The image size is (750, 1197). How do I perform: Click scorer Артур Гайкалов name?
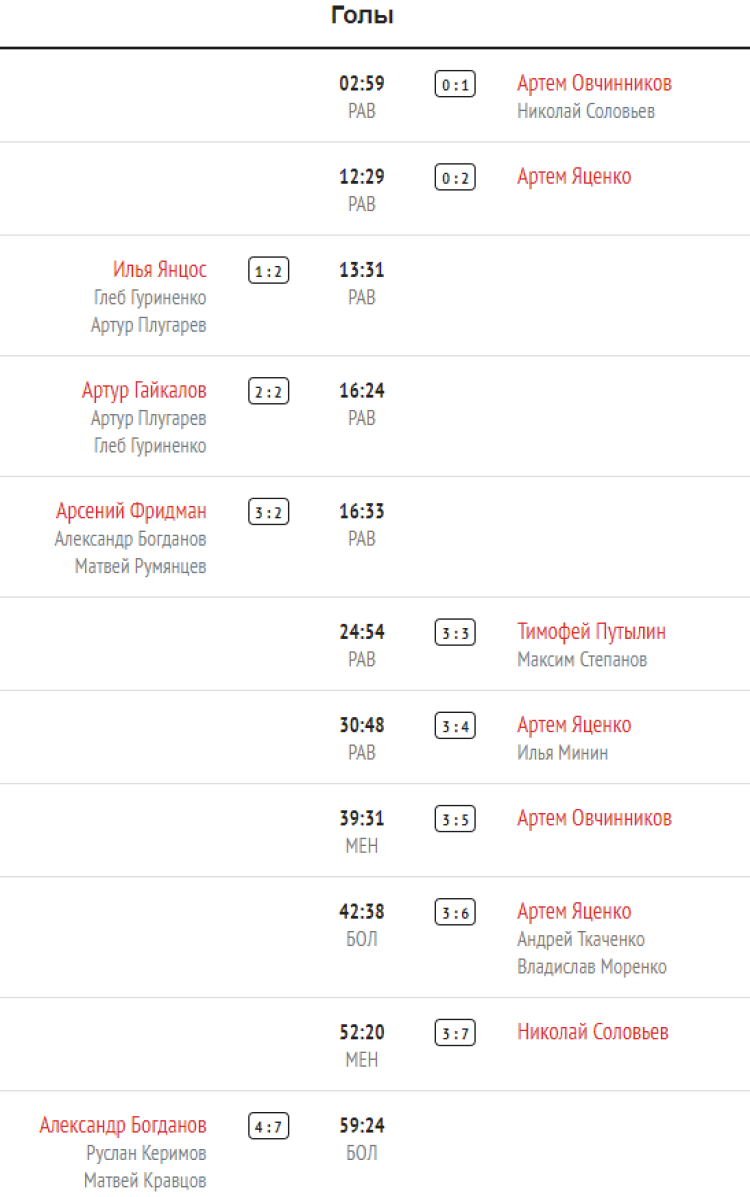pos(144,391)
